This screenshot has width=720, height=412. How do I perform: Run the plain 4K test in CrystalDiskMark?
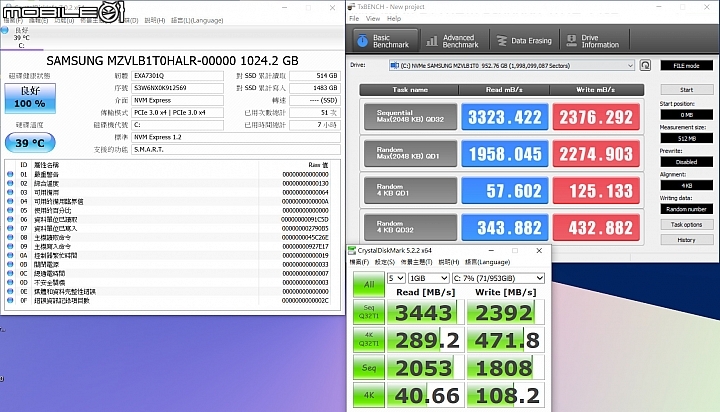coord(369,395)
